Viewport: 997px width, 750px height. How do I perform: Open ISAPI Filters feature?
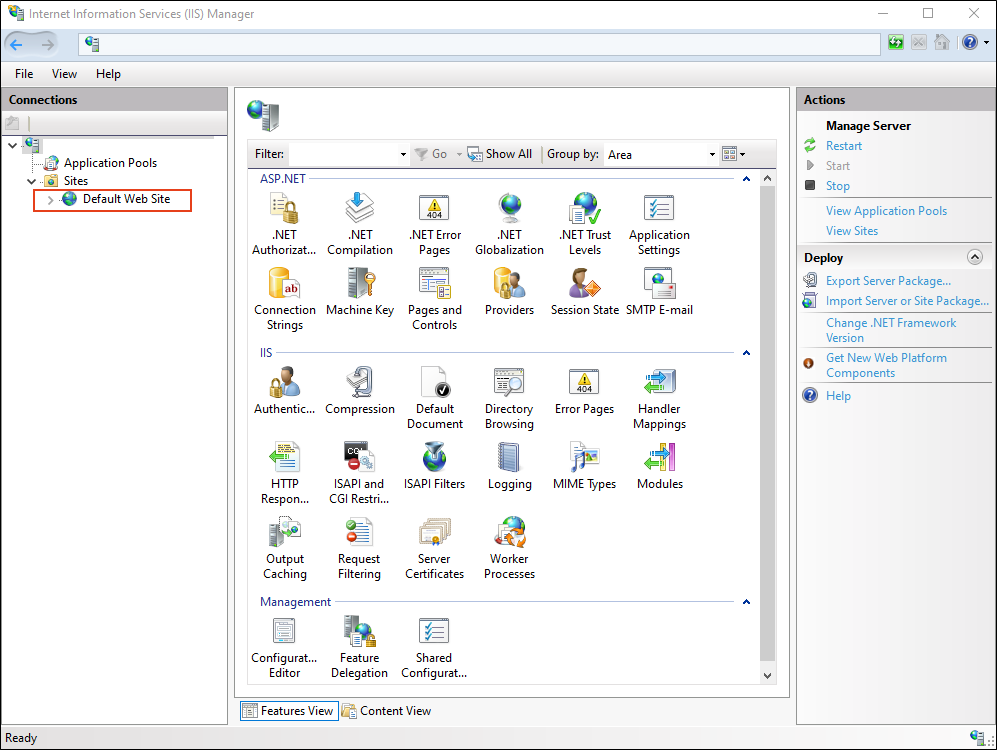pos(434,467)
